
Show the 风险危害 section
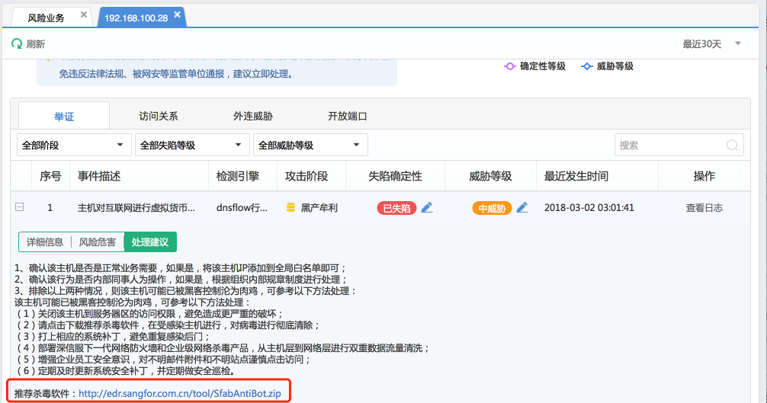pyautogui.click(x=97, y=242)
